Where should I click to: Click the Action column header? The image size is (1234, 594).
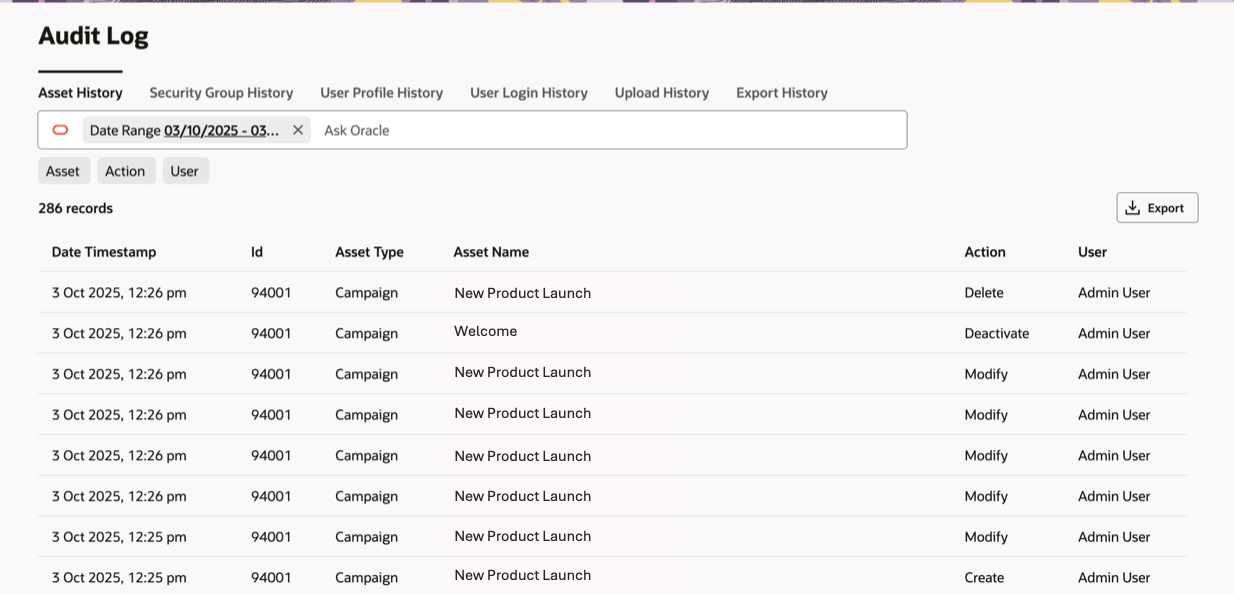click(x=984, y=252)
